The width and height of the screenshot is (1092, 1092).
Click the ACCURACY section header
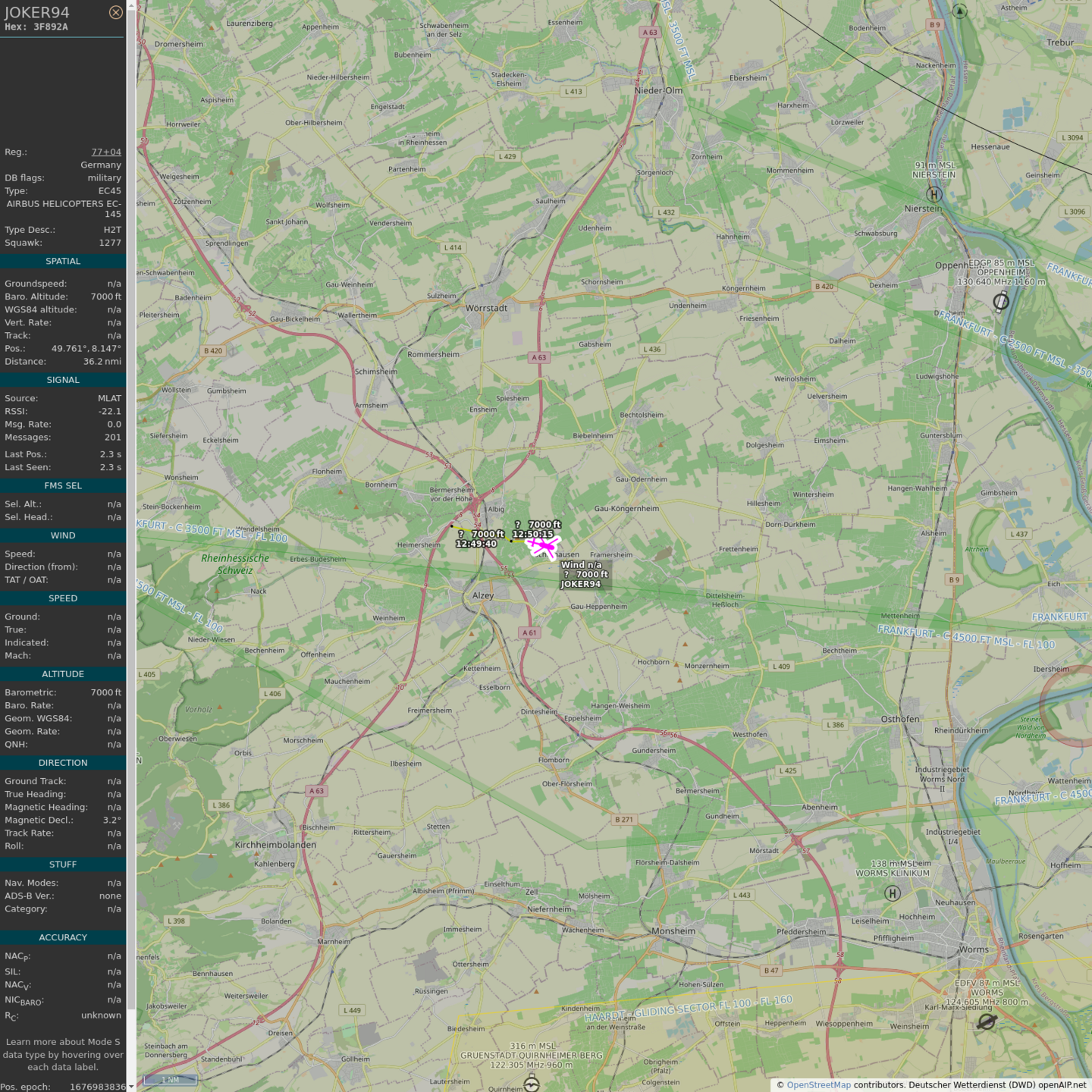63,938
